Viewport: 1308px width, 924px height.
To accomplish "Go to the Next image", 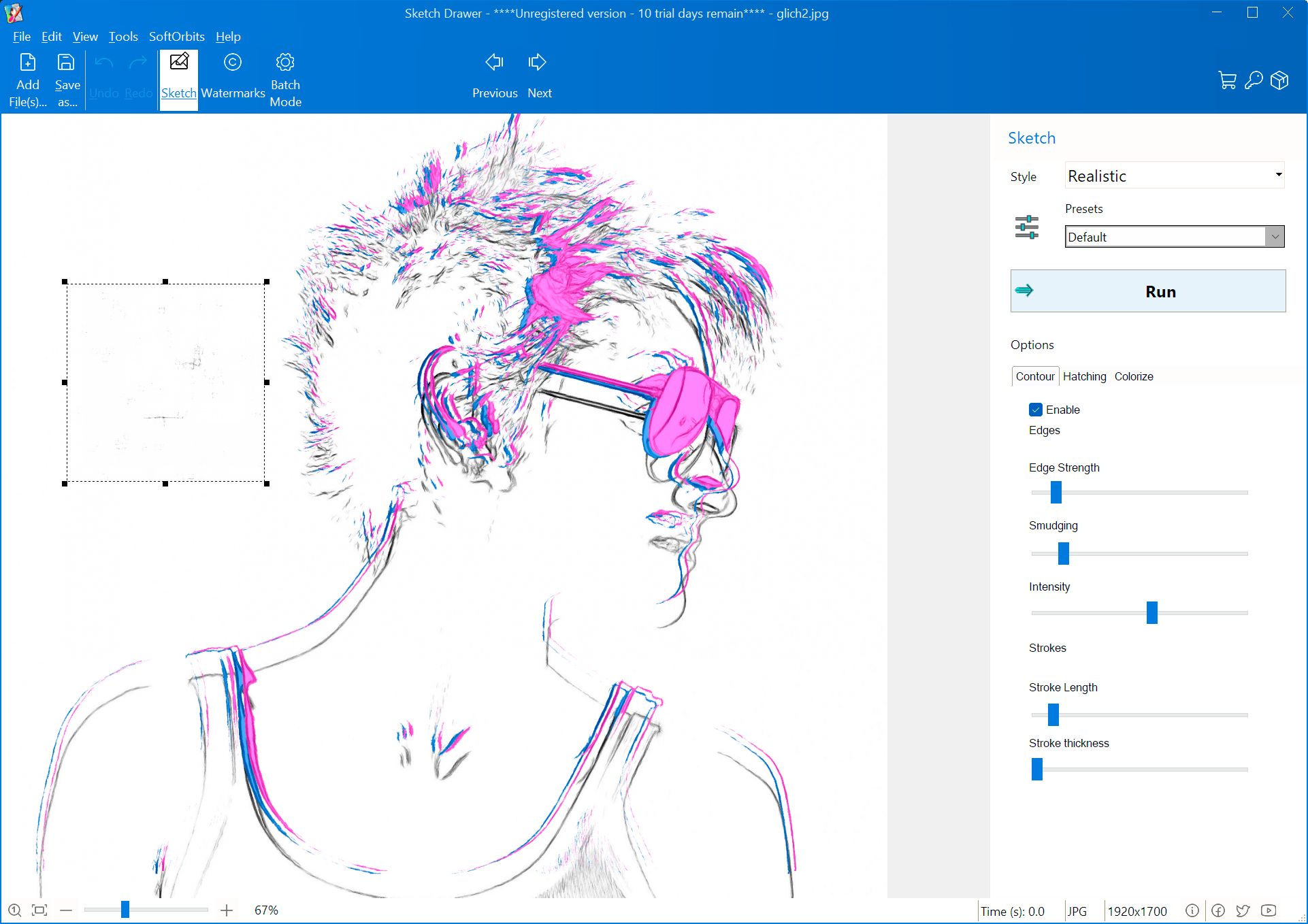I will pyautogui.click(x=539, y=76).
